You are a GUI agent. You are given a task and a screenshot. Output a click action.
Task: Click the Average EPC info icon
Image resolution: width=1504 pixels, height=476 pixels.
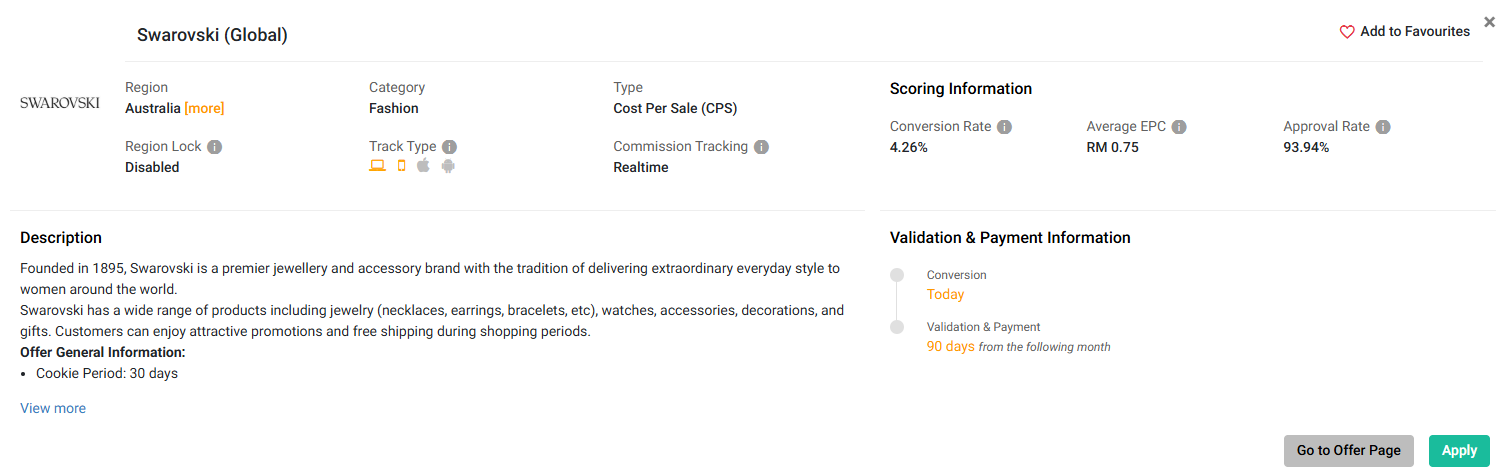(x=1179, y=127)
